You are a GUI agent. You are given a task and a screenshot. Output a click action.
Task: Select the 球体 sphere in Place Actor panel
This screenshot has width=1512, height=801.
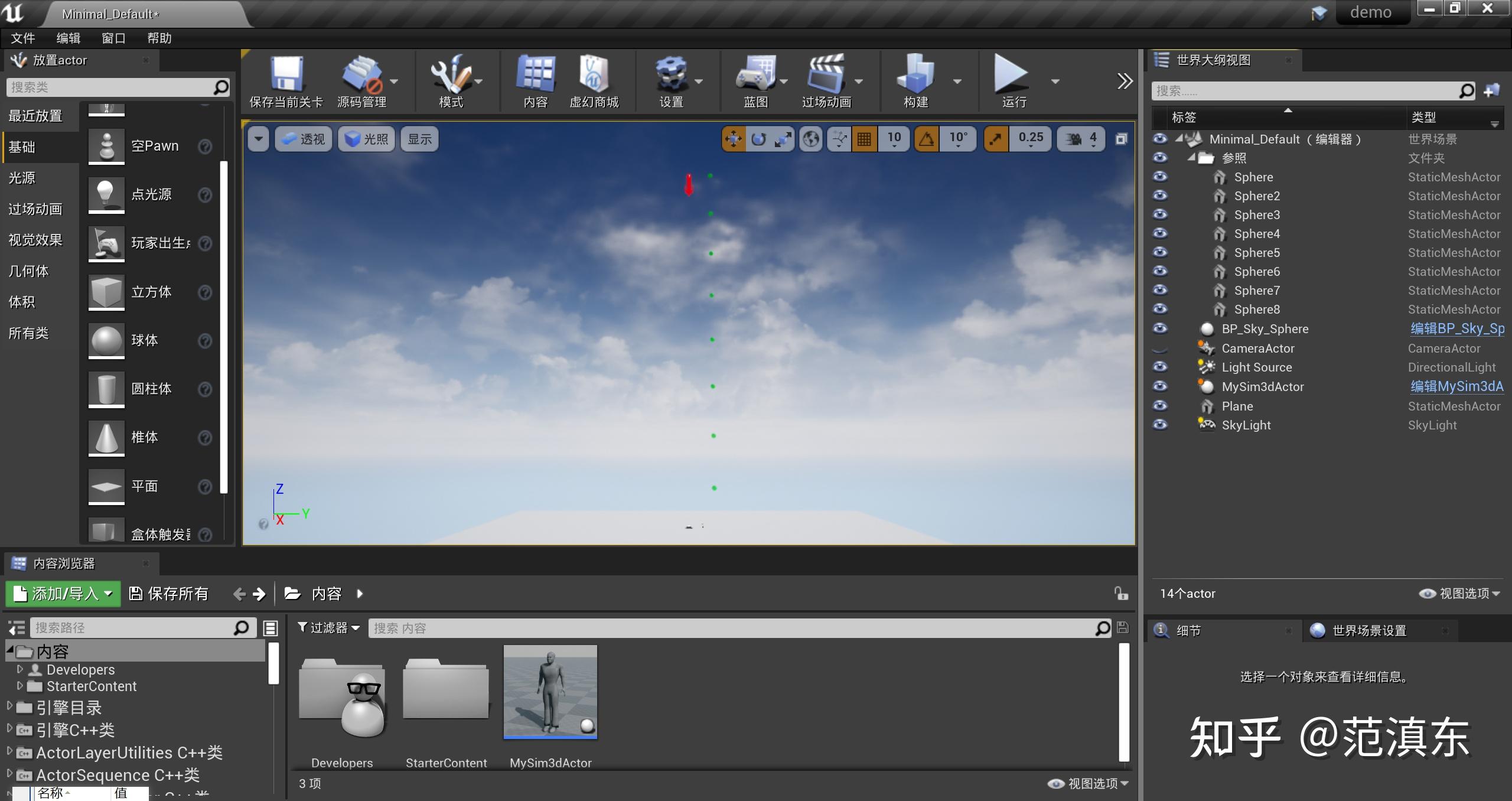145,340
